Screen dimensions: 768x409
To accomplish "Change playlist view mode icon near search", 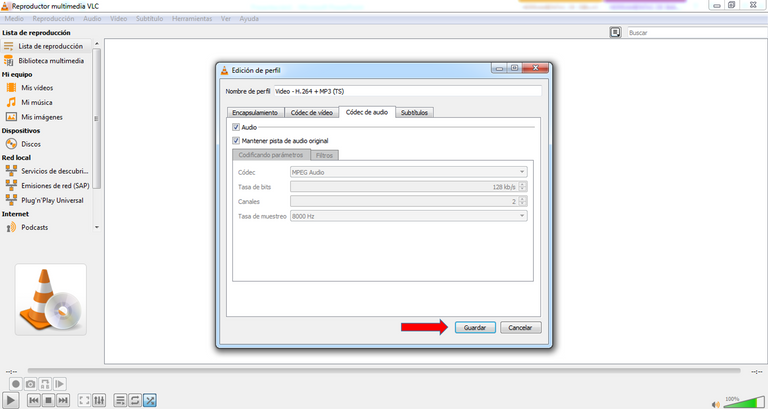I will 615,32.
